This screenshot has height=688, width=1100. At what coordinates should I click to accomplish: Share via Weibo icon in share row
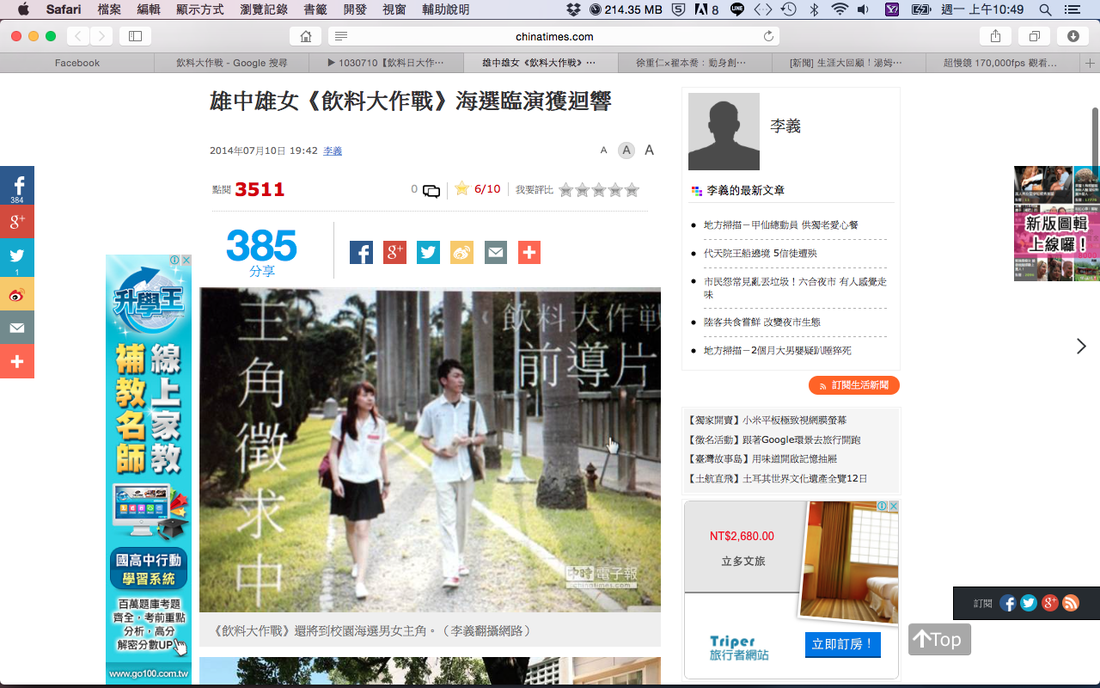pyautogui.click(x=462, y=252)
